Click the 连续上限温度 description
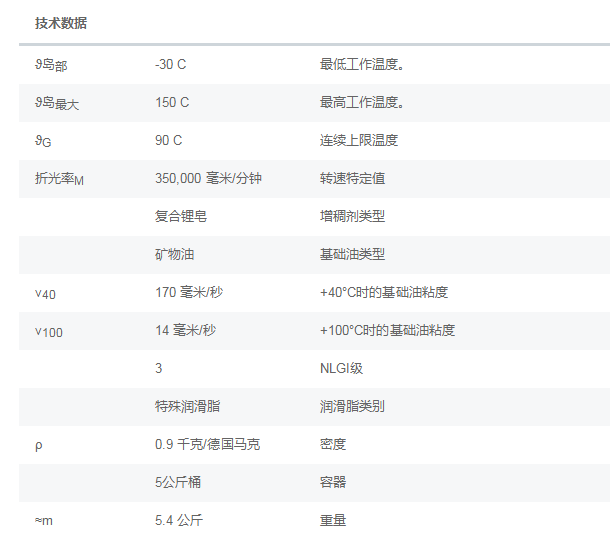The height and width of the screenshot is (556, 610). point(359,140)
